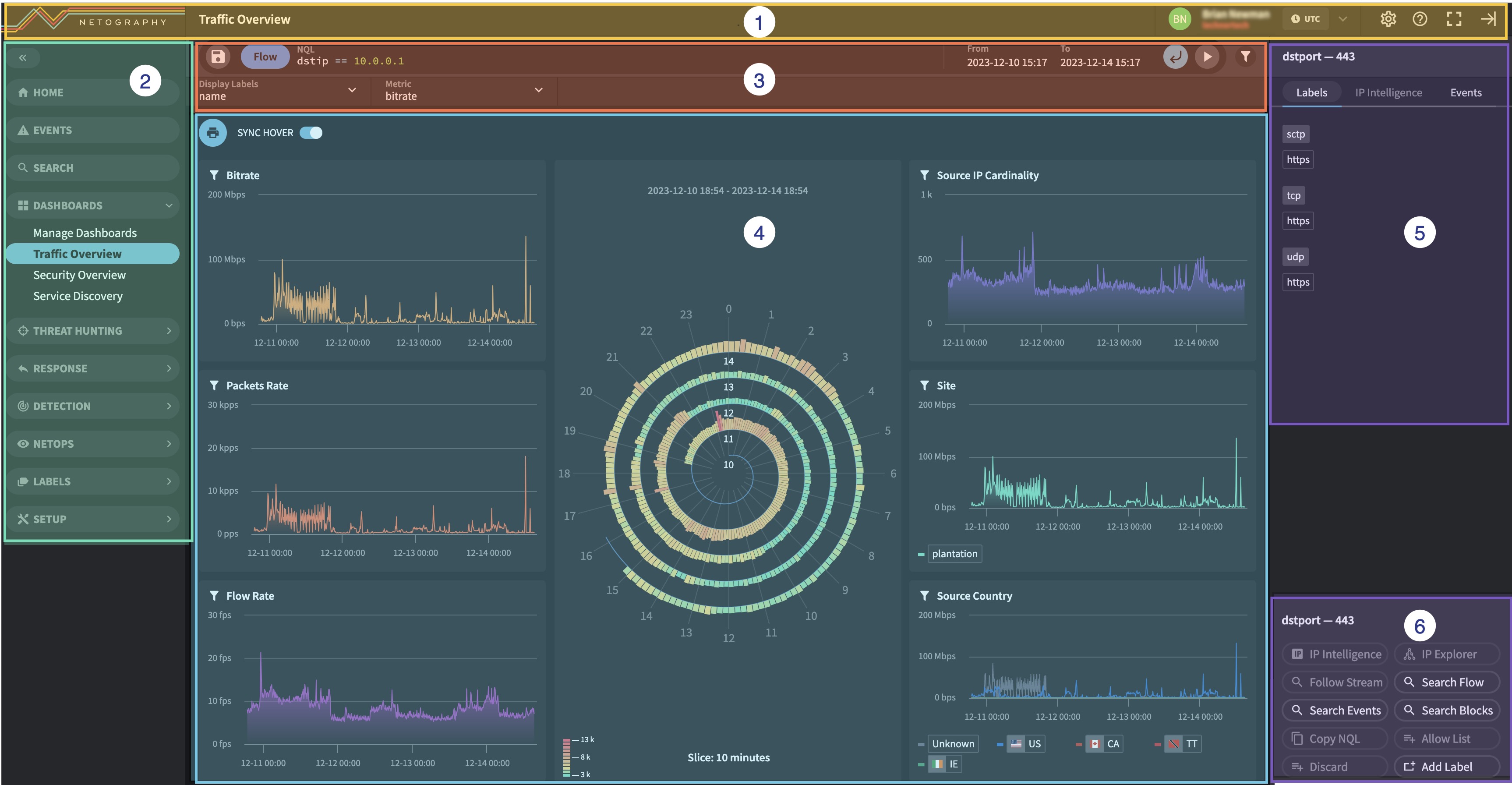This screenshot has height=785, width=1512.
Task: Click the return arrow to re-run the search
Action: pos(1175,57)
